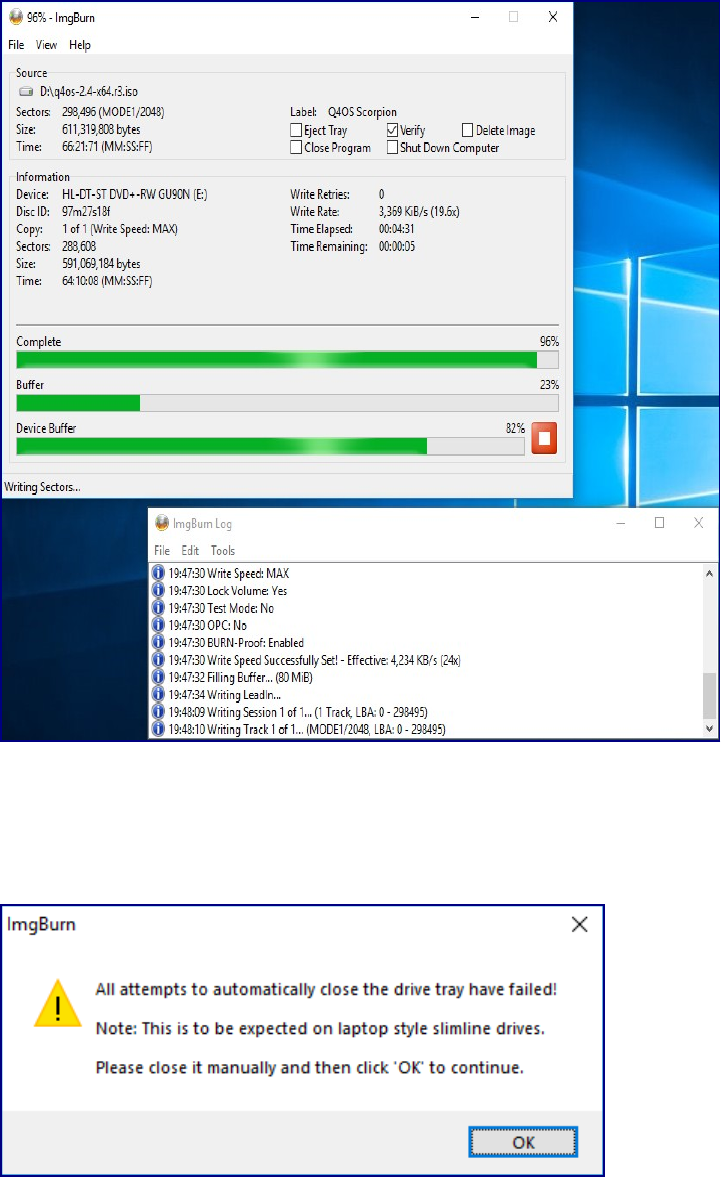This screenshot has width=721, height=1177.
Task: Open the File menu in ImgBurn main window
Action: 16,45
